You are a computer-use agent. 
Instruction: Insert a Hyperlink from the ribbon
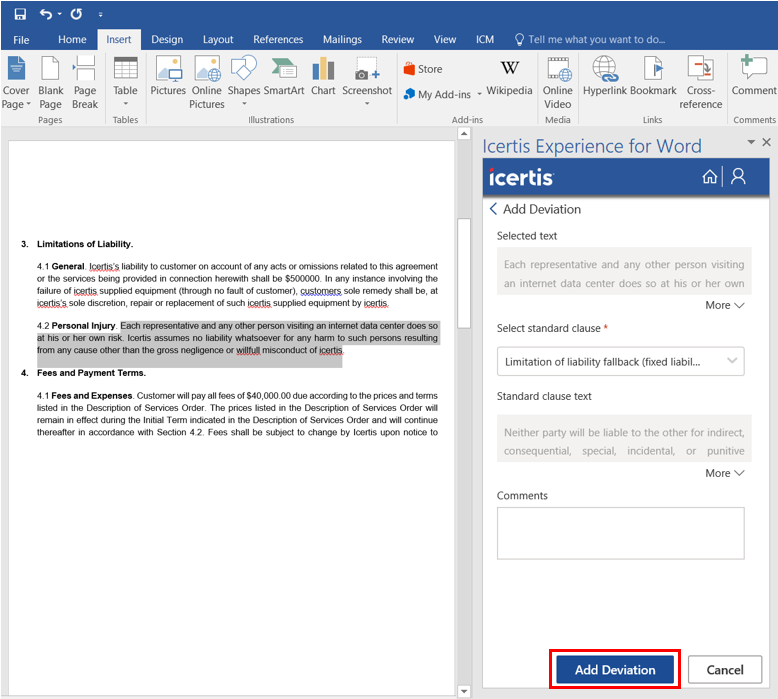[604, 77]
